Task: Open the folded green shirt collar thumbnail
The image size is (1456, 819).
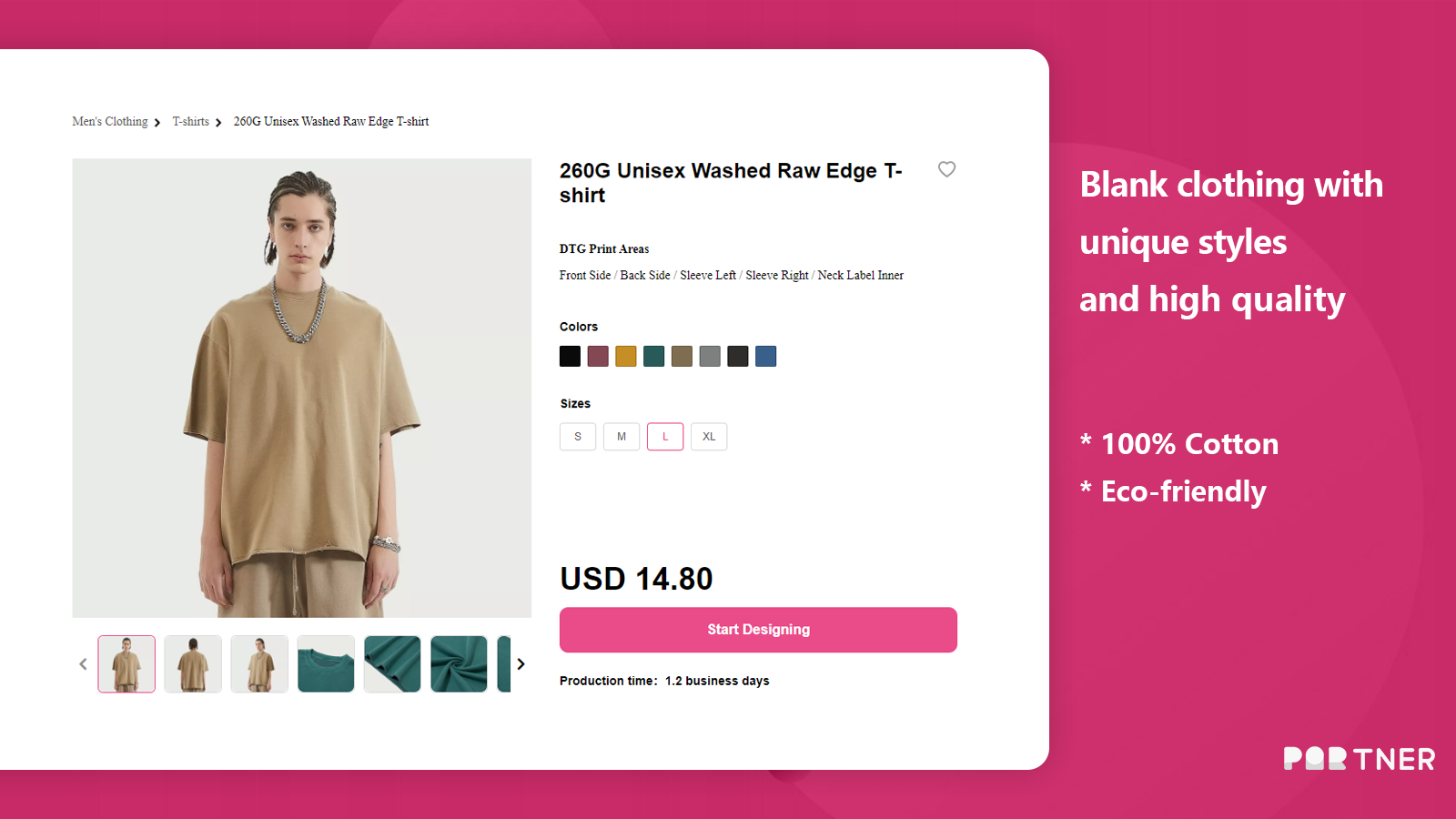Action: (x=326, y=664)
